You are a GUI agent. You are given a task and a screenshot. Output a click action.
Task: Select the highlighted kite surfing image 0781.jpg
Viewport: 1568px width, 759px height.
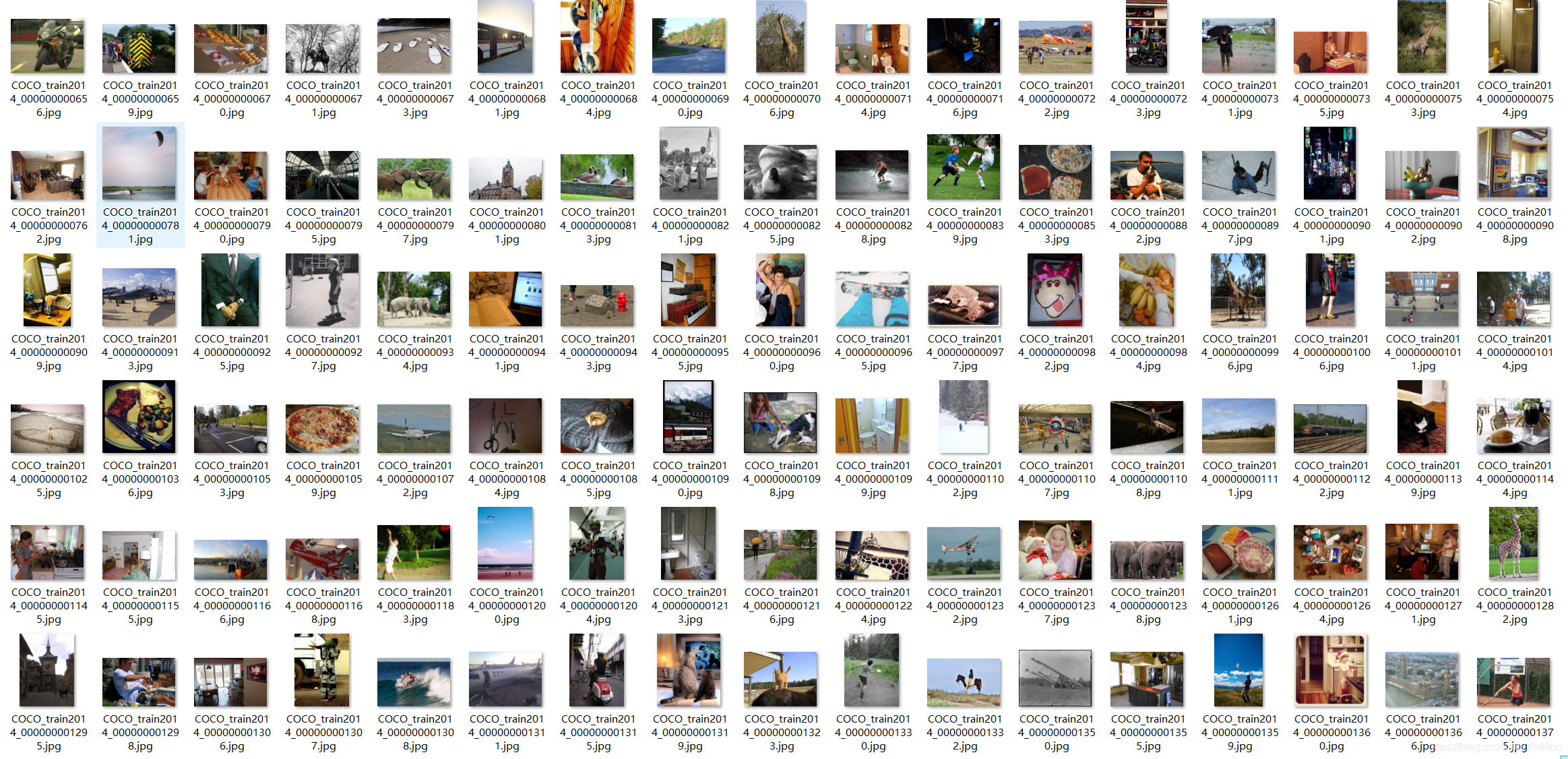pyautogui.click(x=139, y=164)
